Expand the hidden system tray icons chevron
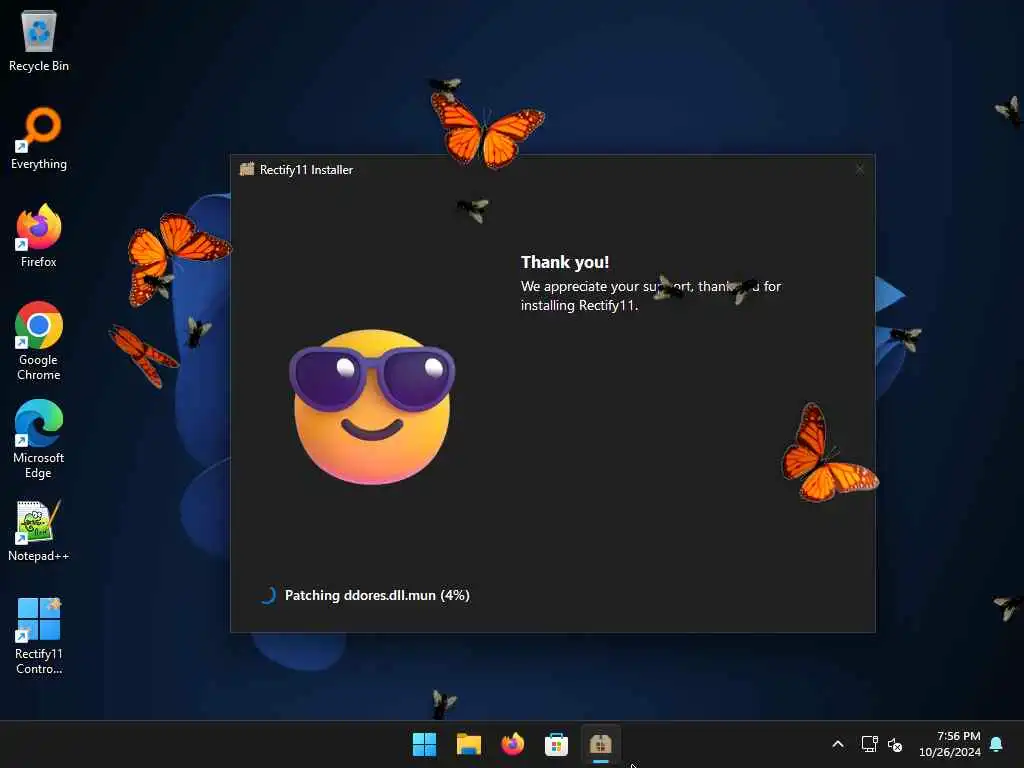This screenshot has height=768, width=1024. pyautogui.click(x=838, y=744)
